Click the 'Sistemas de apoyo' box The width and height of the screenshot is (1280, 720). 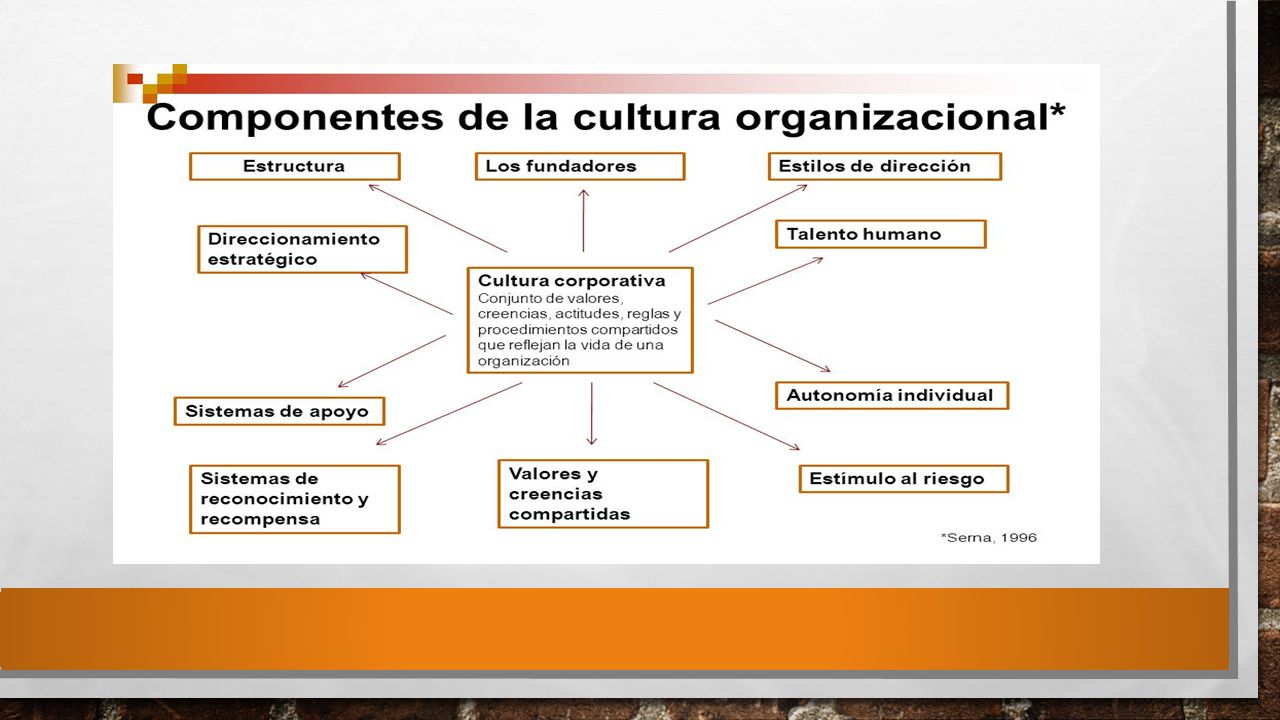click(x=279, y=411)
